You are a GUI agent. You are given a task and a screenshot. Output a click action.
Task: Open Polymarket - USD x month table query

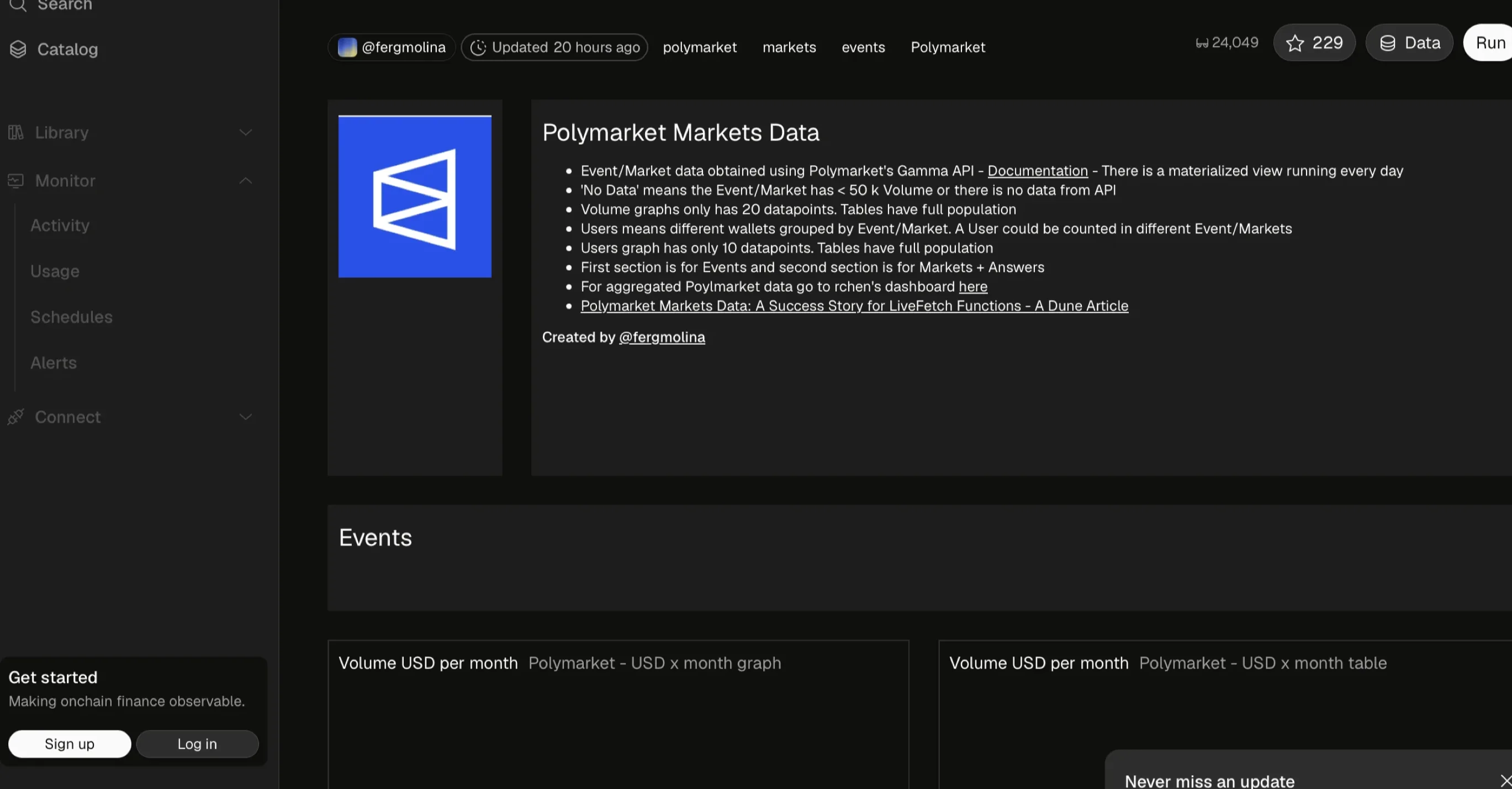click(1262, 664)
